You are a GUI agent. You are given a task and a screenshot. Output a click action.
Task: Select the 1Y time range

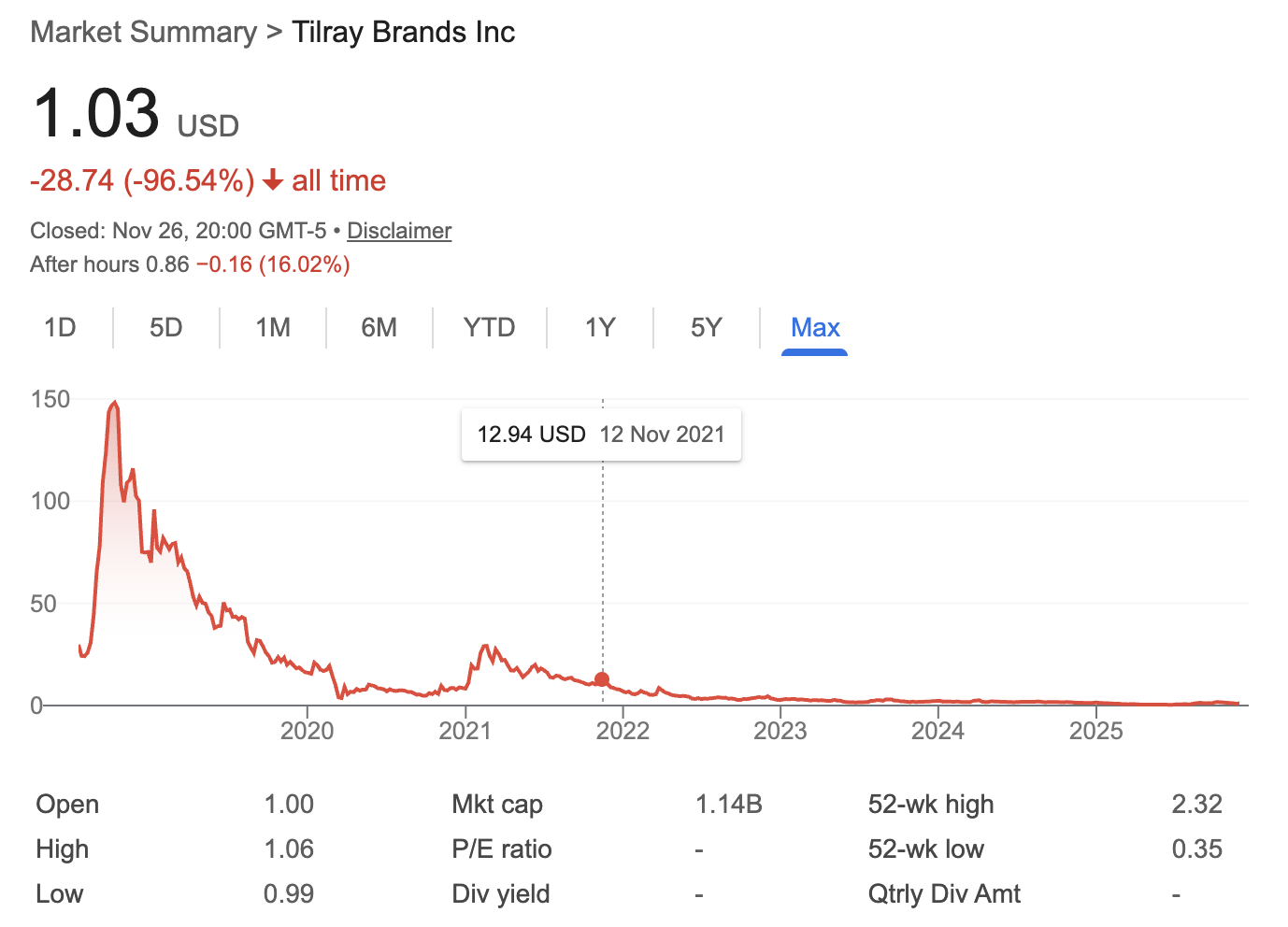(x=599, y=328)
